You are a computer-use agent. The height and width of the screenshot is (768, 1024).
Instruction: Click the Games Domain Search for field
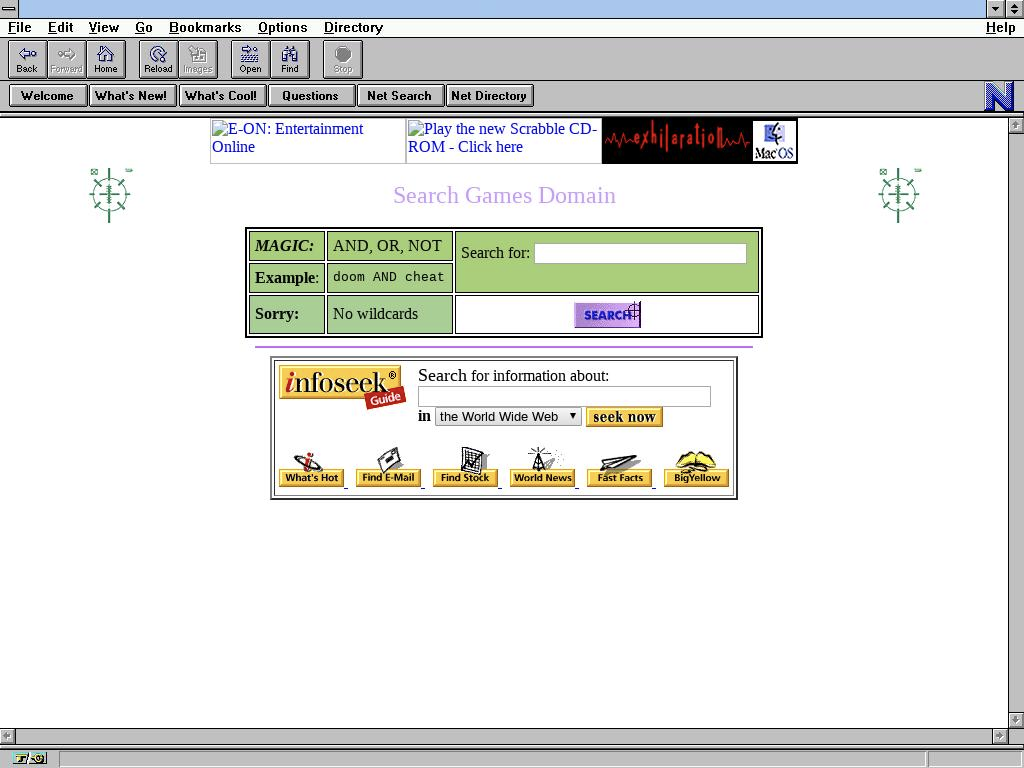click(640, 254)
